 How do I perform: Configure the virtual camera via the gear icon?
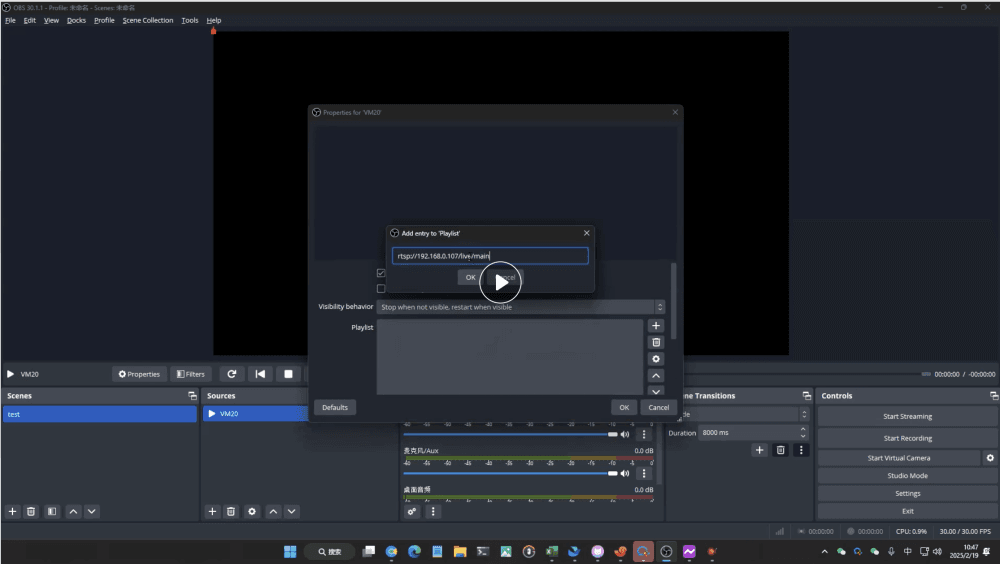click(x=990, y=457)
